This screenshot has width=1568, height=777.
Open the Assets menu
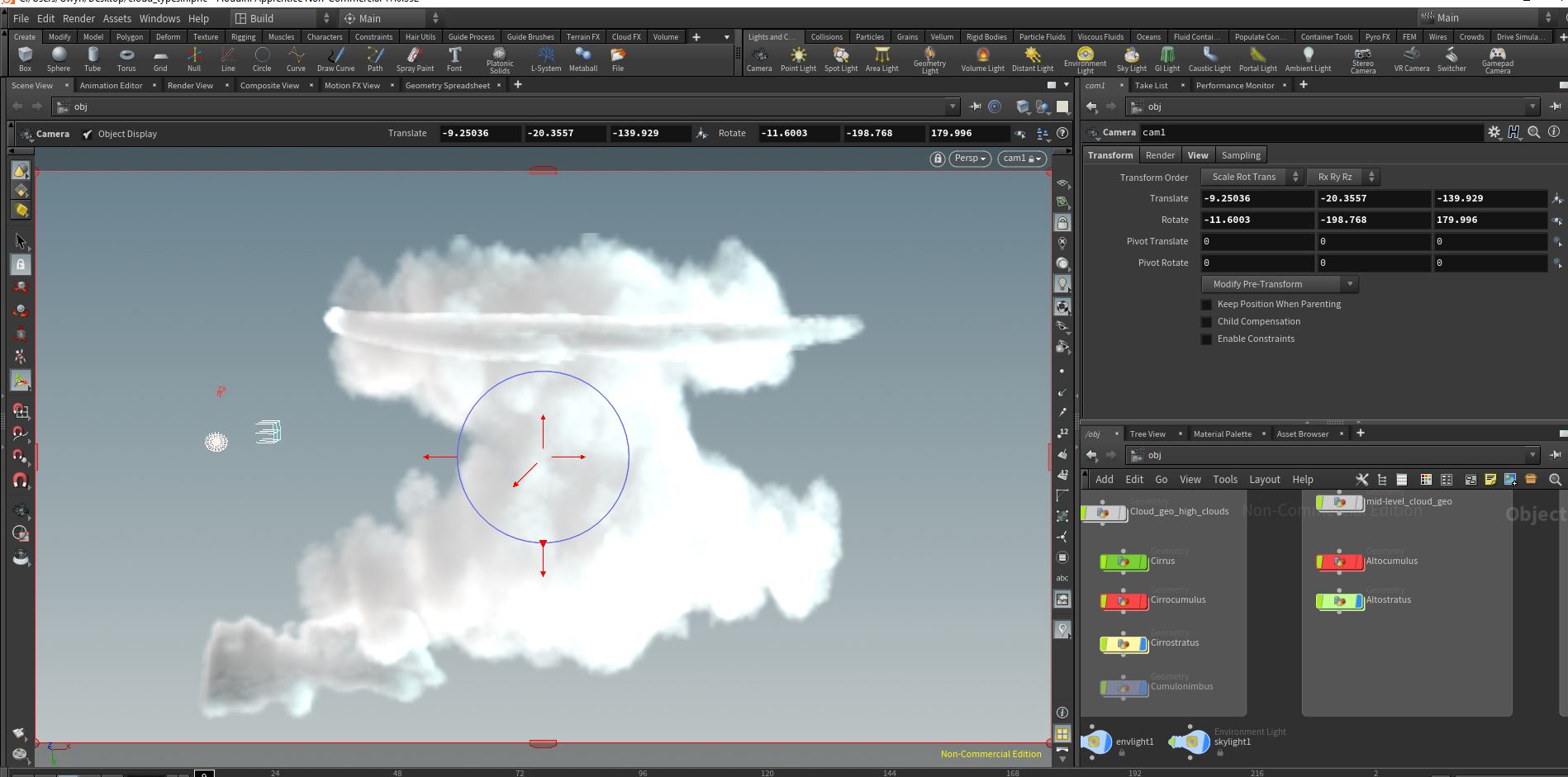click(116, 18)
